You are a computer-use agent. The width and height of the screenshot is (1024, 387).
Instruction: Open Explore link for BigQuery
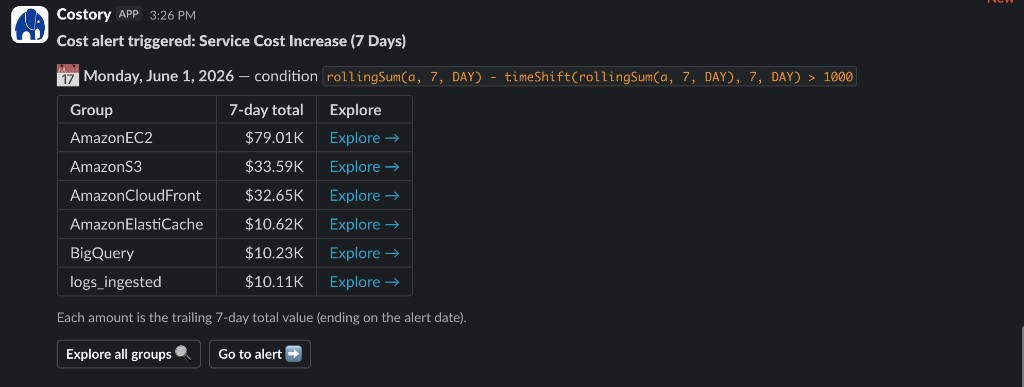(x=364, y=253)
